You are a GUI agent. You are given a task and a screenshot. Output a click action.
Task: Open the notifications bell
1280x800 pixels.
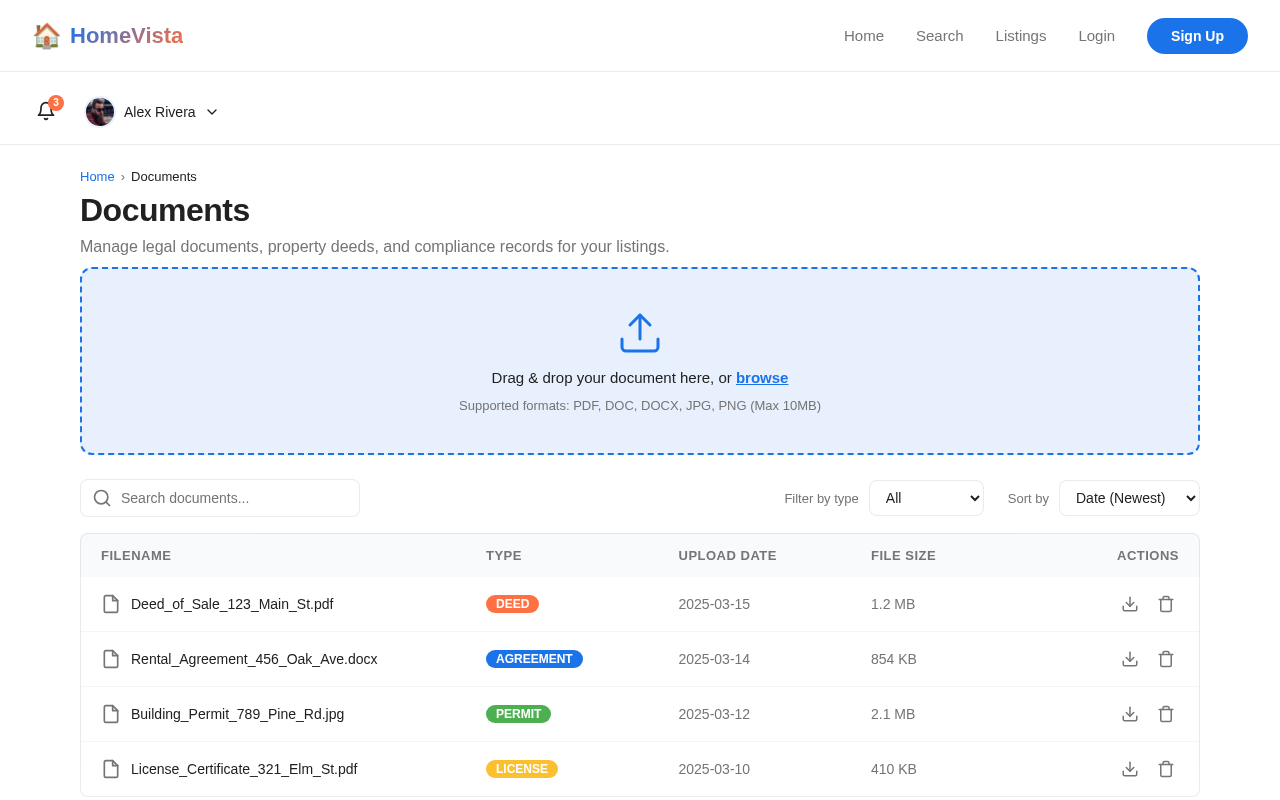pyautogui.click(x=46, y=111)
